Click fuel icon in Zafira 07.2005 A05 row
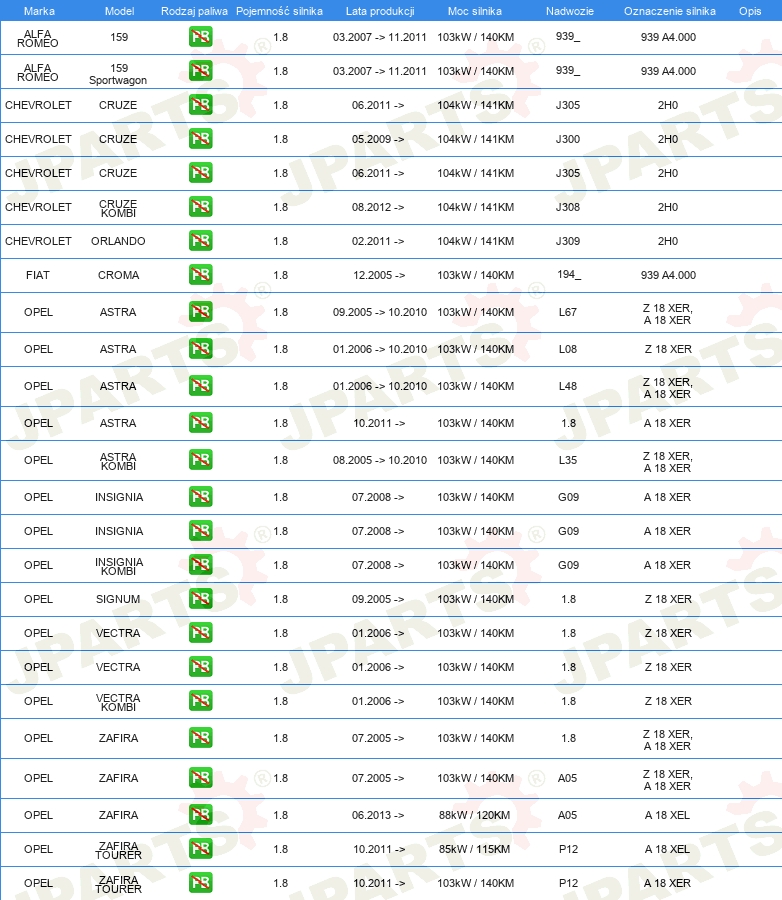The image size is (782, 900). click(x=200, y=777)
